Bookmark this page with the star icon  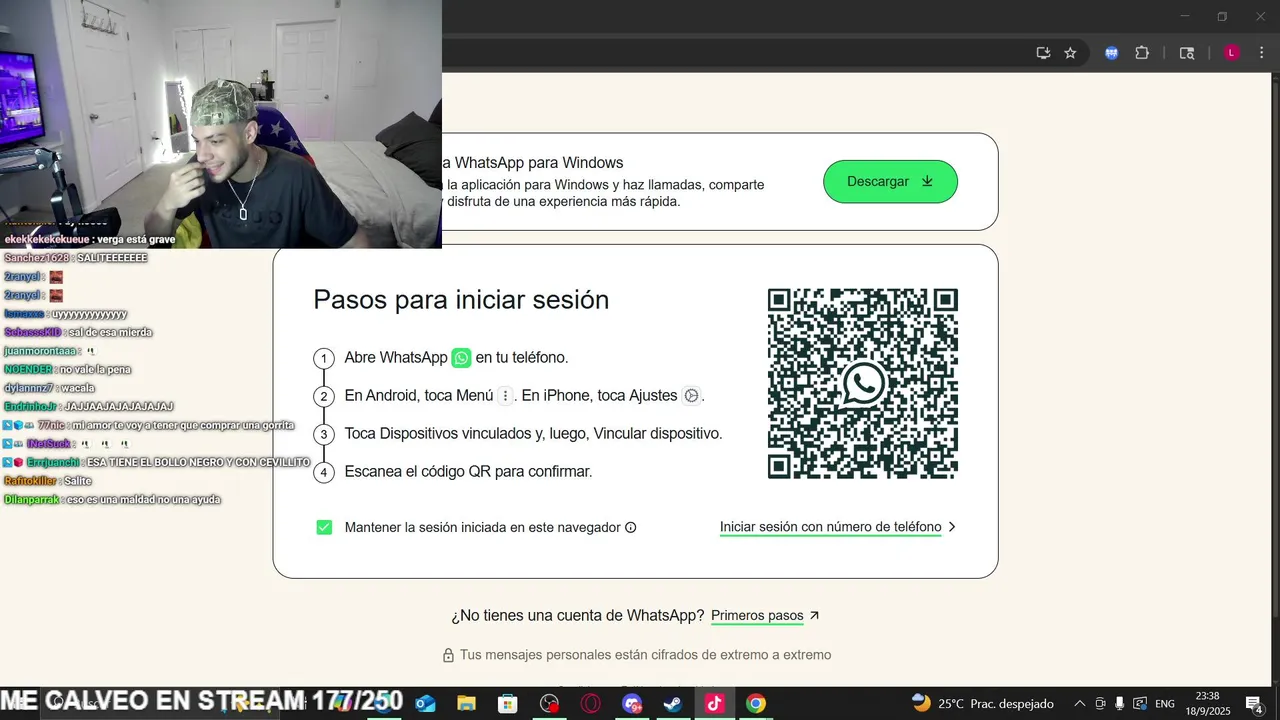coord(1070,53)
